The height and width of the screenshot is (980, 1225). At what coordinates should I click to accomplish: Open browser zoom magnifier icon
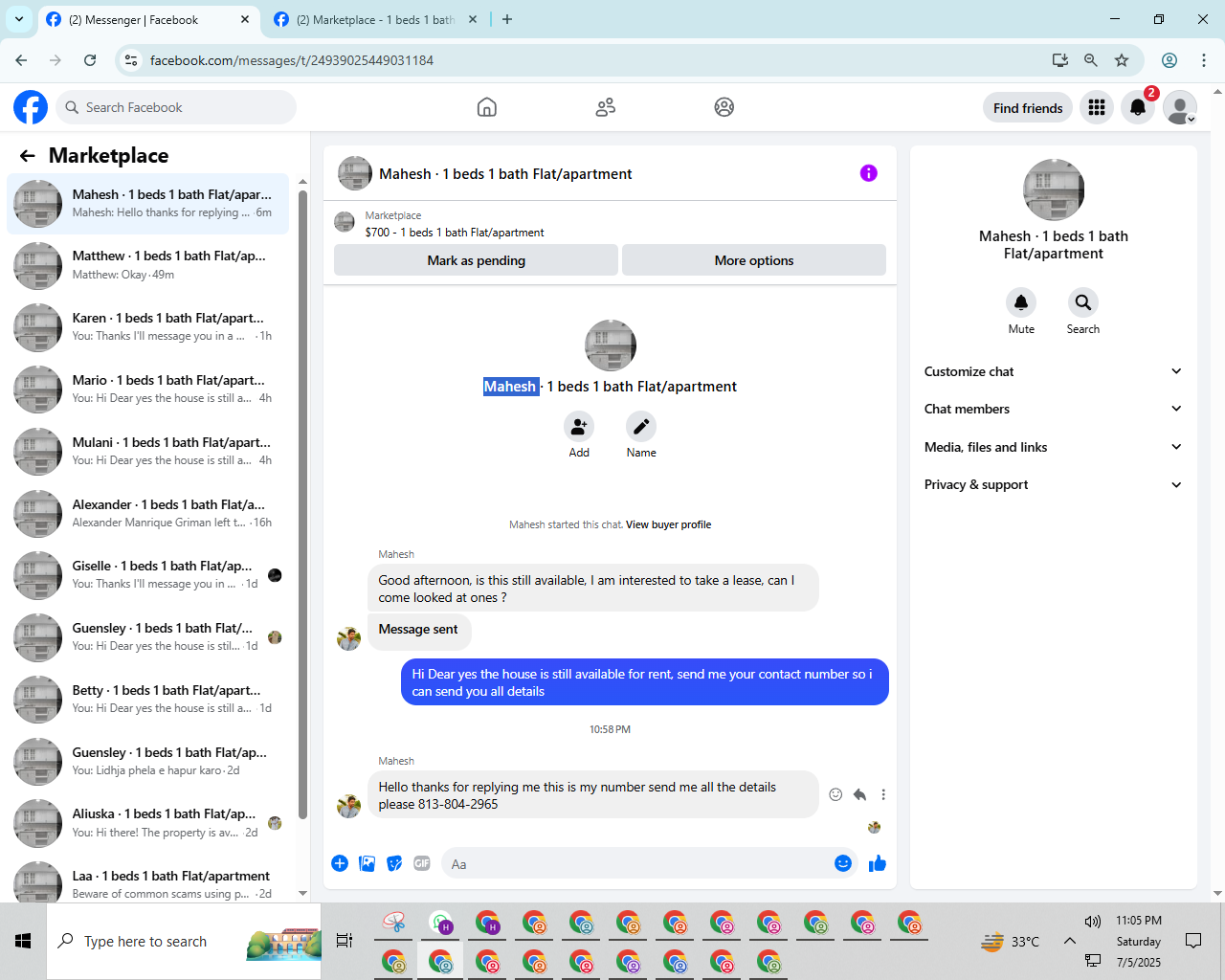[x=1091, y=60]
